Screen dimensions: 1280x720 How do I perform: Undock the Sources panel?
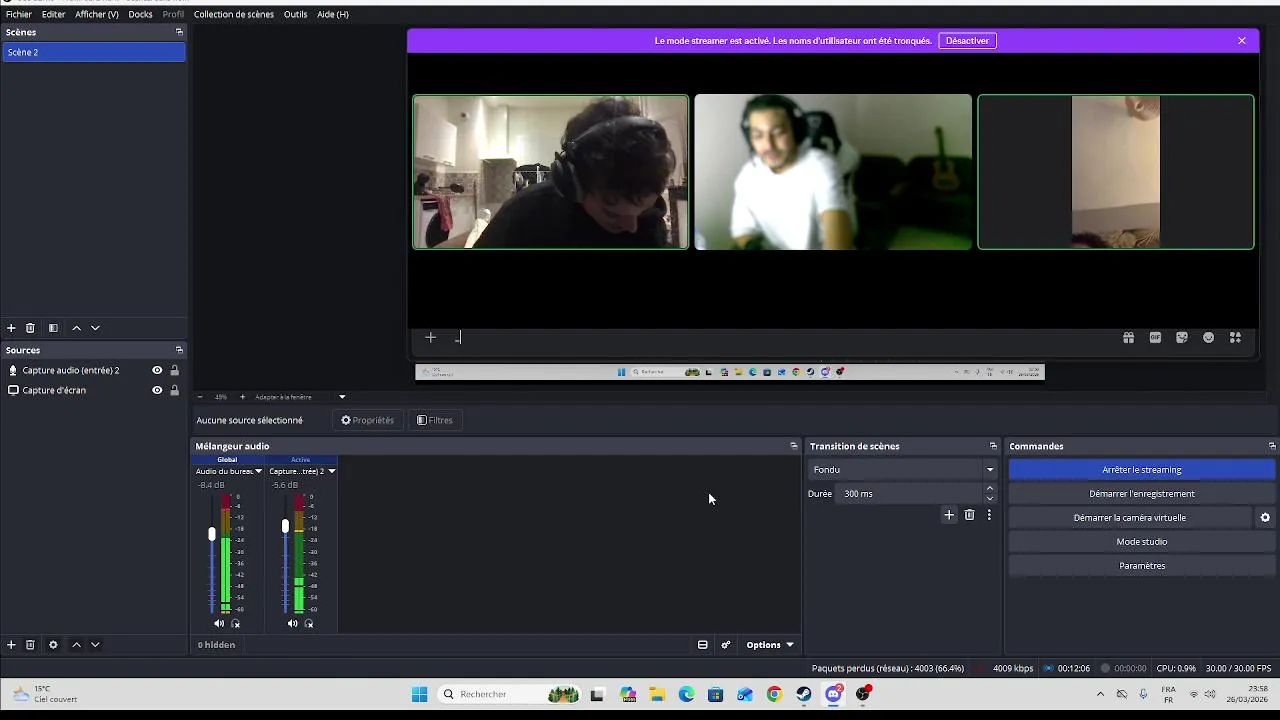point(179,350)
